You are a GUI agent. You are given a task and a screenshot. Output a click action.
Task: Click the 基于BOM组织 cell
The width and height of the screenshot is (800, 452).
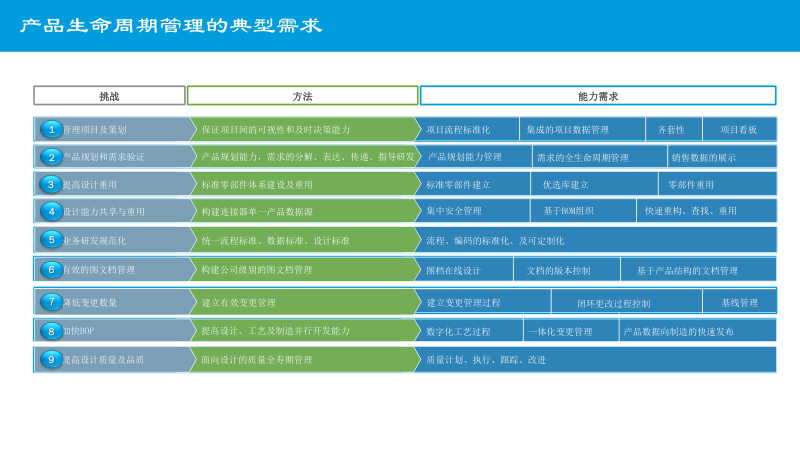(583, 211)
